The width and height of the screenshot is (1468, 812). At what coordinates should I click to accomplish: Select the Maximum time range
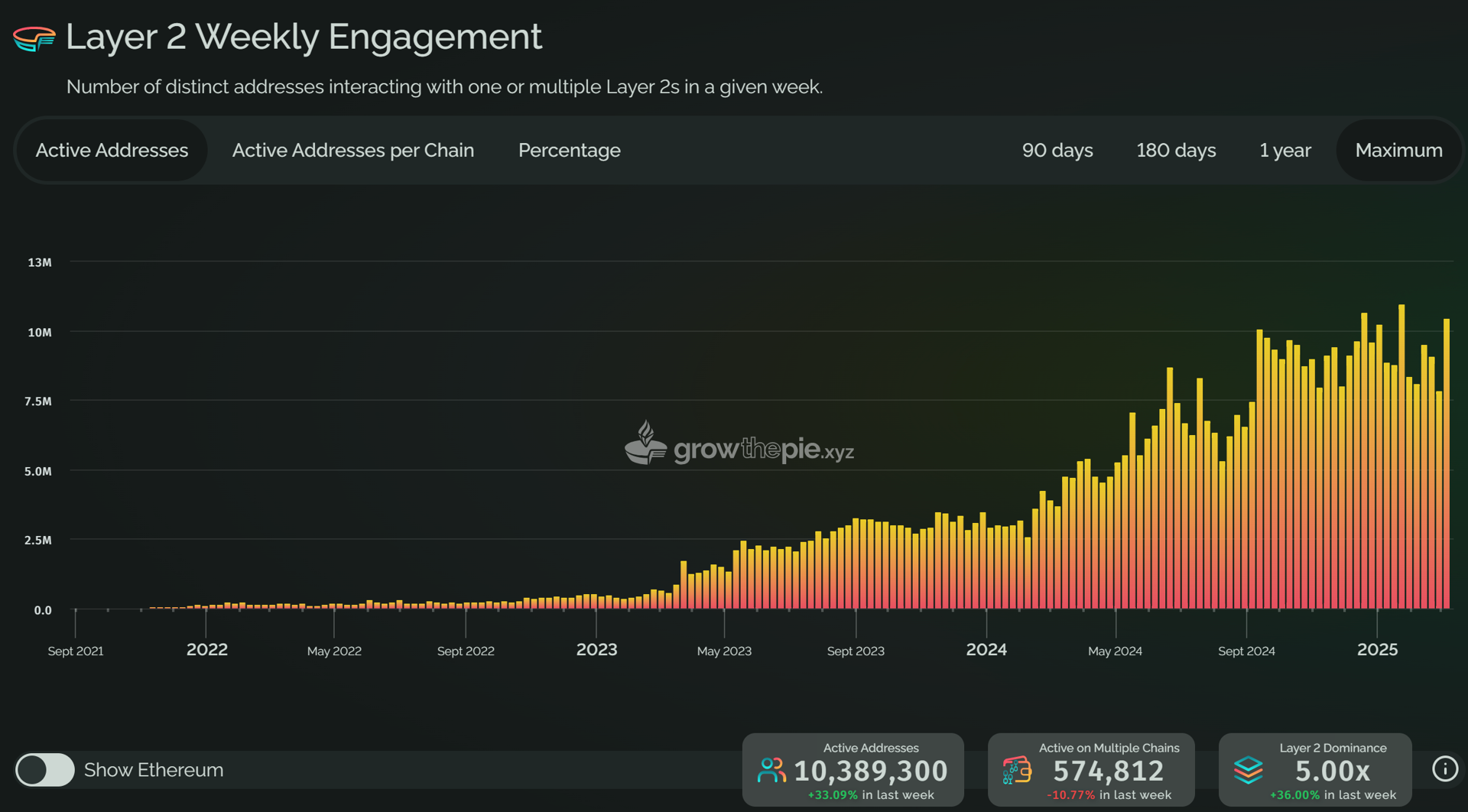coord(1399,150)
